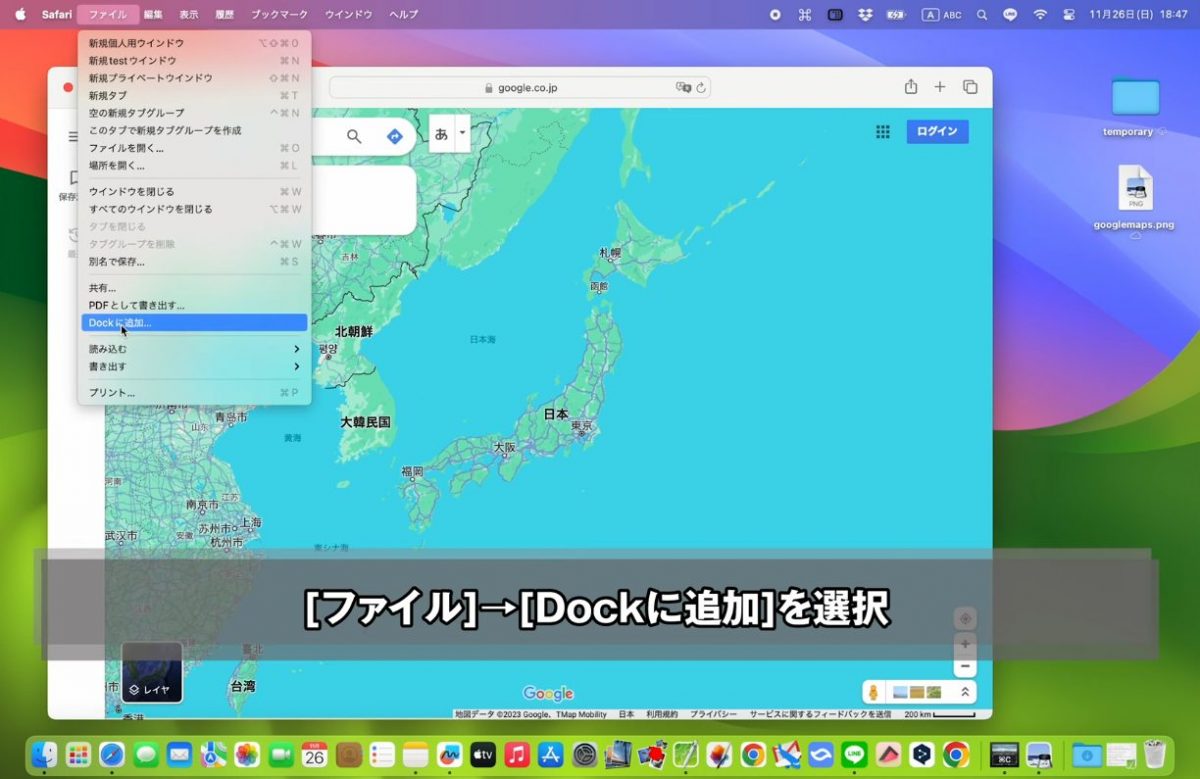Choose '新規プライベートウインドウ' menu entry
This screenshot has width=1200, height=779.
[194, 78]
